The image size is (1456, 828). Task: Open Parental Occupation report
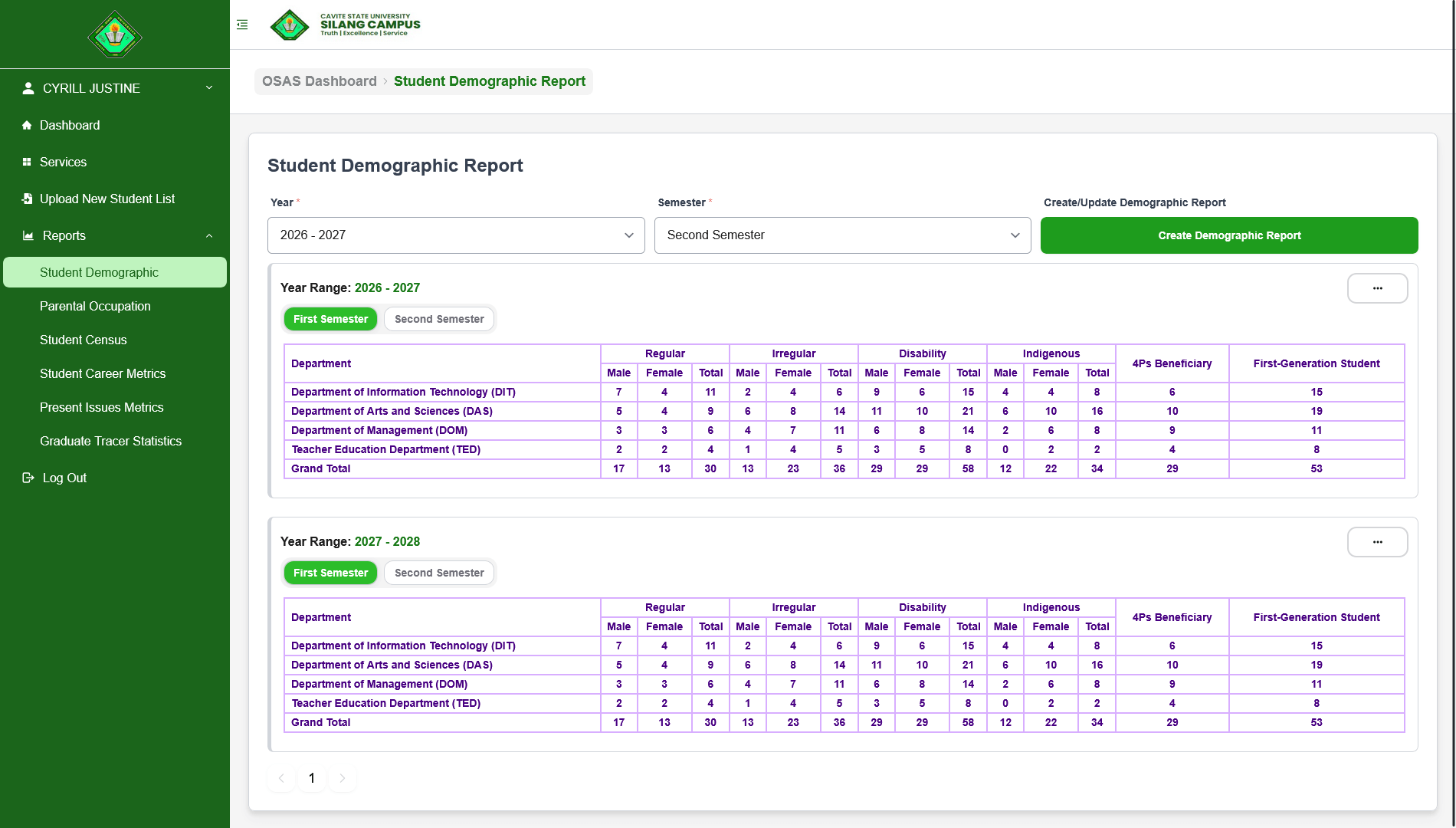(95, 306)
